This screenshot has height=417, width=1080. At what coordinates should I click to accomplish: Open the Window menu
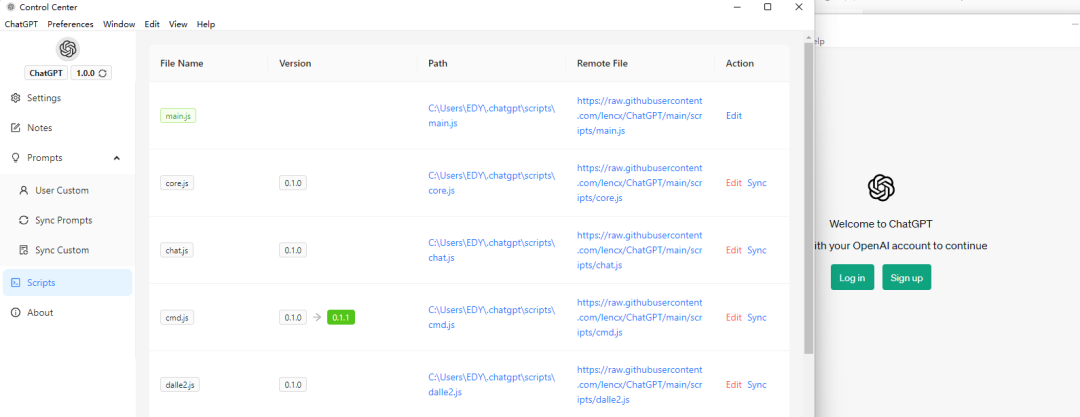point(119,24)
